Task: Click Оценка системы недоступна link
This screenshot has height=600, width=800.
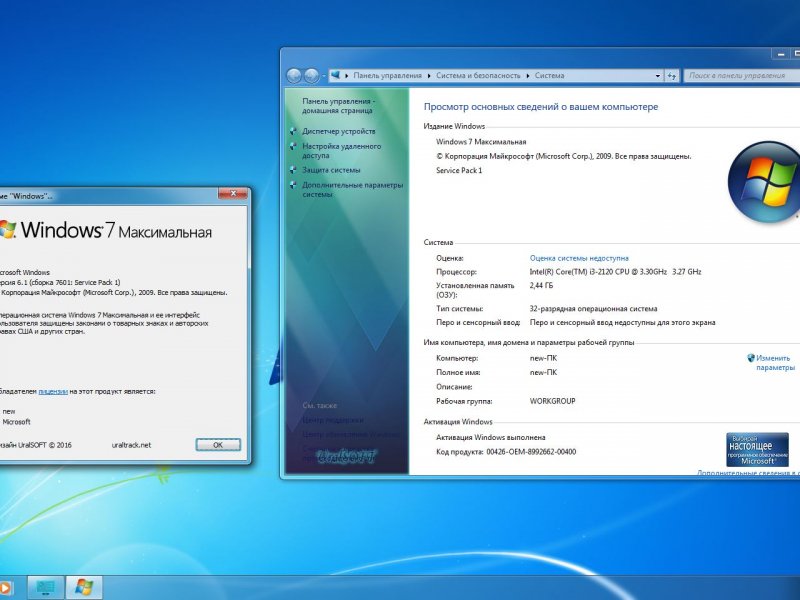Action: click(x=579, y=258)
